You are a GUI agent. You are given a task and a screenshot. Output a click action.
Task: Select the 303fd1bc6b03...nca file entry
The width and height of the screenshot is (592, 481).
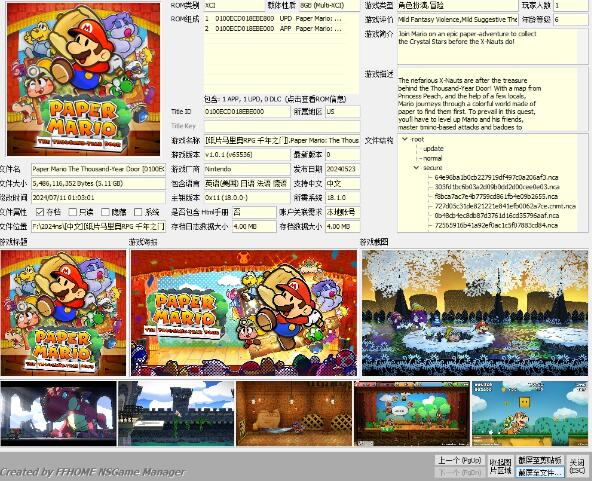[497, 187]
